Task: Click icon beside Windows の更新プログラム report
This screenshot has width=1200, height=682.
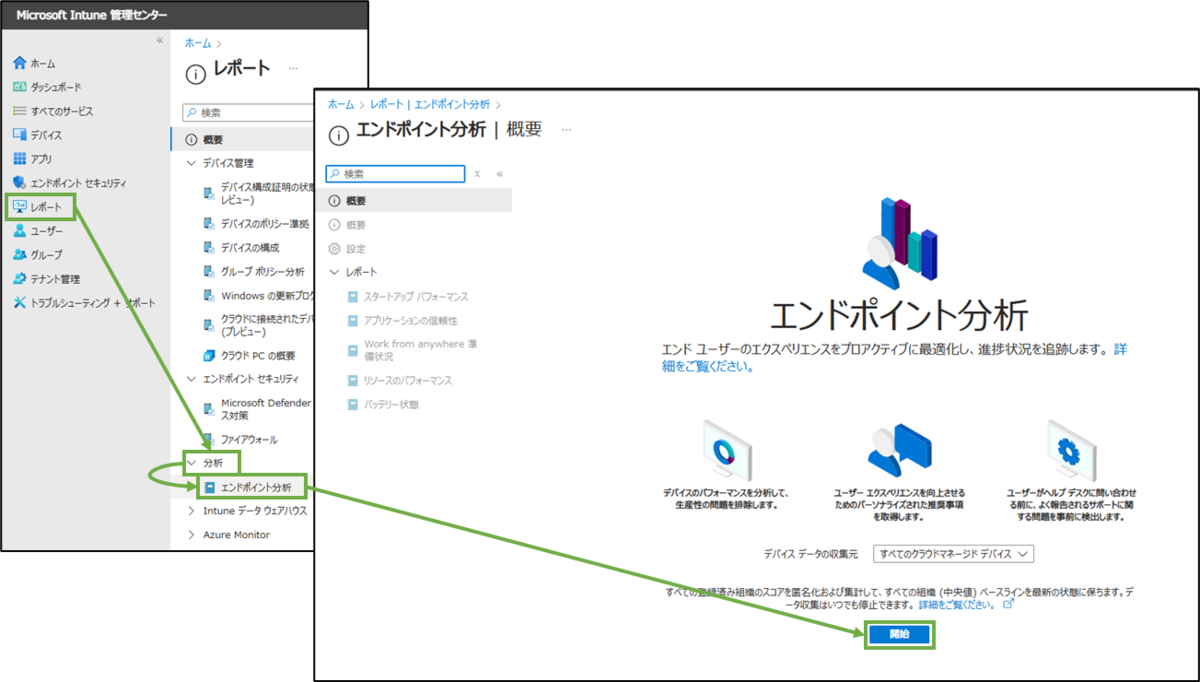Action: coord(210,295)
